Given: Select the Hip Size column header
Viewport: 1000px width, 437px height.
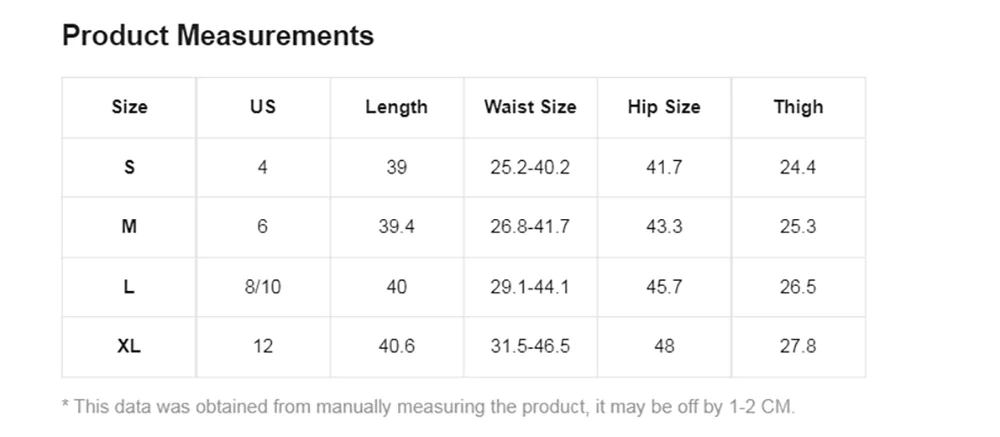Looking at the screenshot, I should point(664,107).
